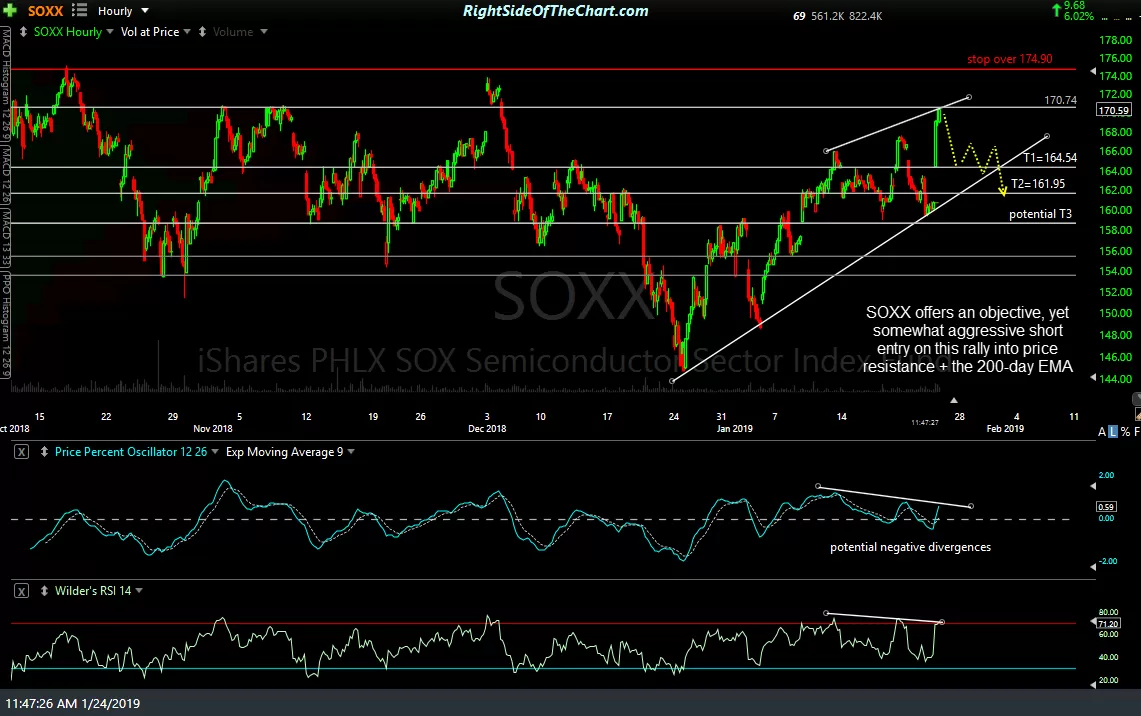Click the Wilder's RSI 14 label
1141x716 pixels.
[93, 591]
